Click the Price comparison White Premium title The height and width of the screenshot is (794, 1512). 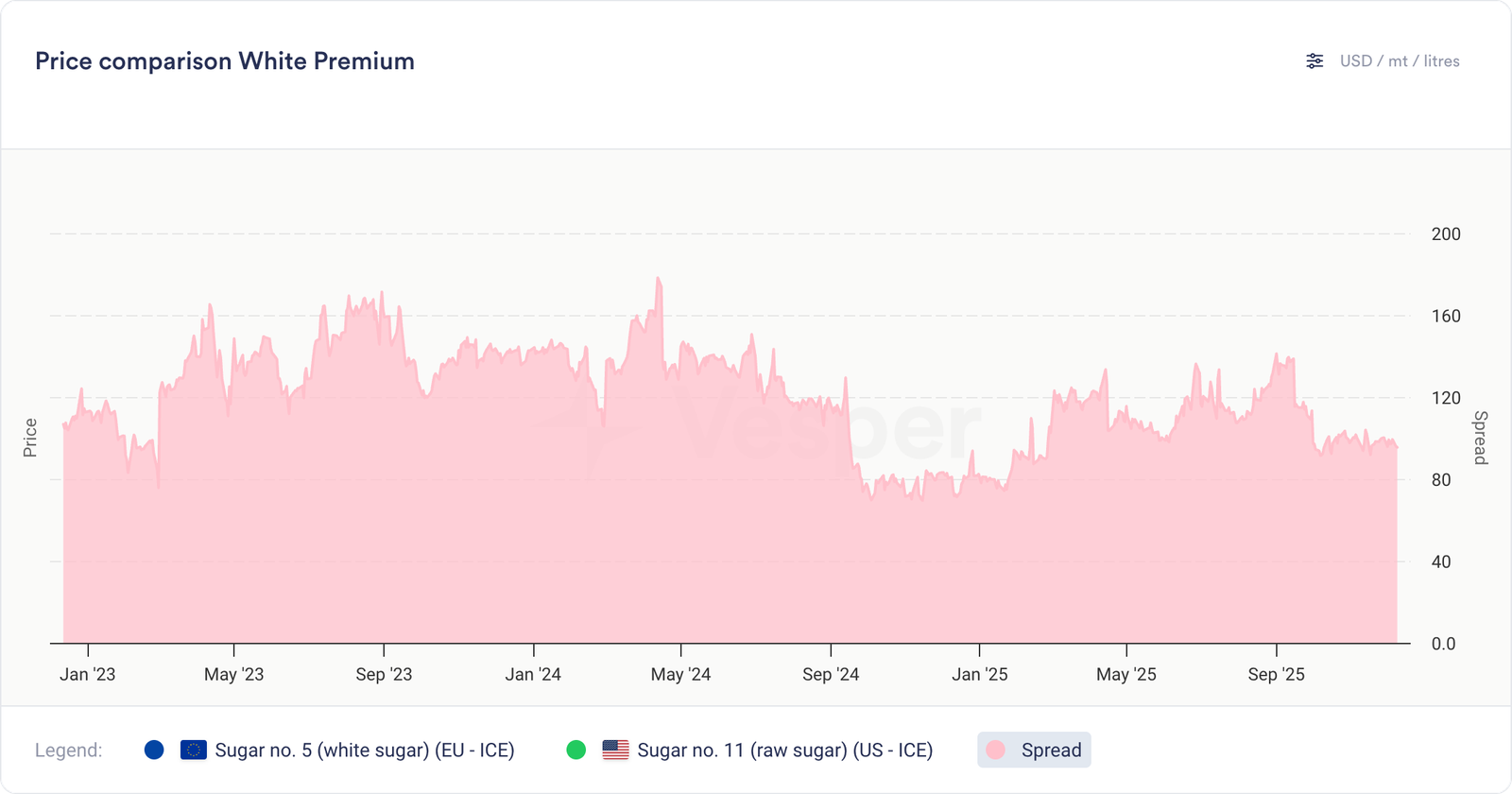pos(225,61)
